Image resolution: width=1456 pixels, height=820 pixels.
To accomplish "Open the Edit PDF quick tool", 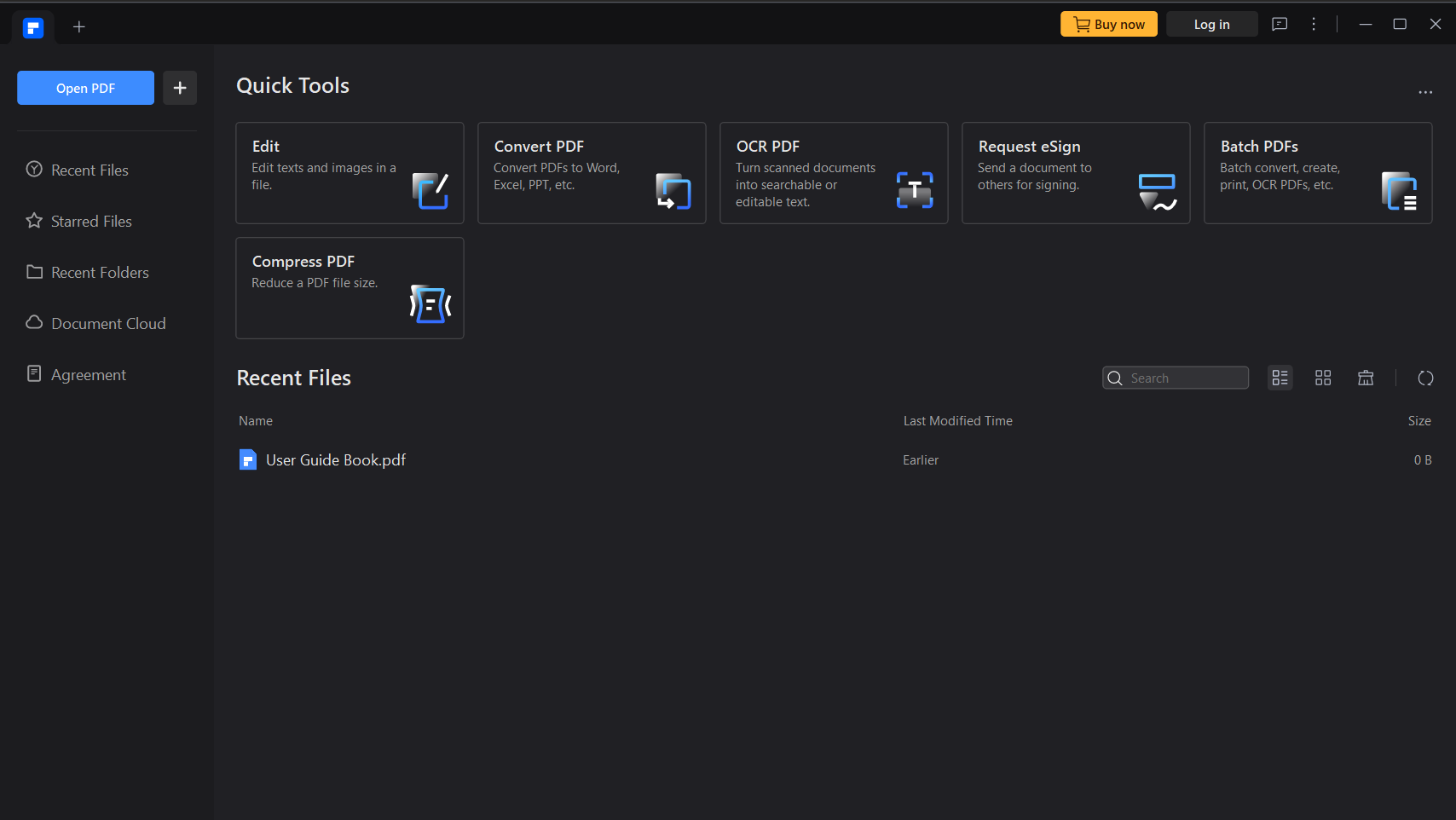I will (x=350, y=173).
